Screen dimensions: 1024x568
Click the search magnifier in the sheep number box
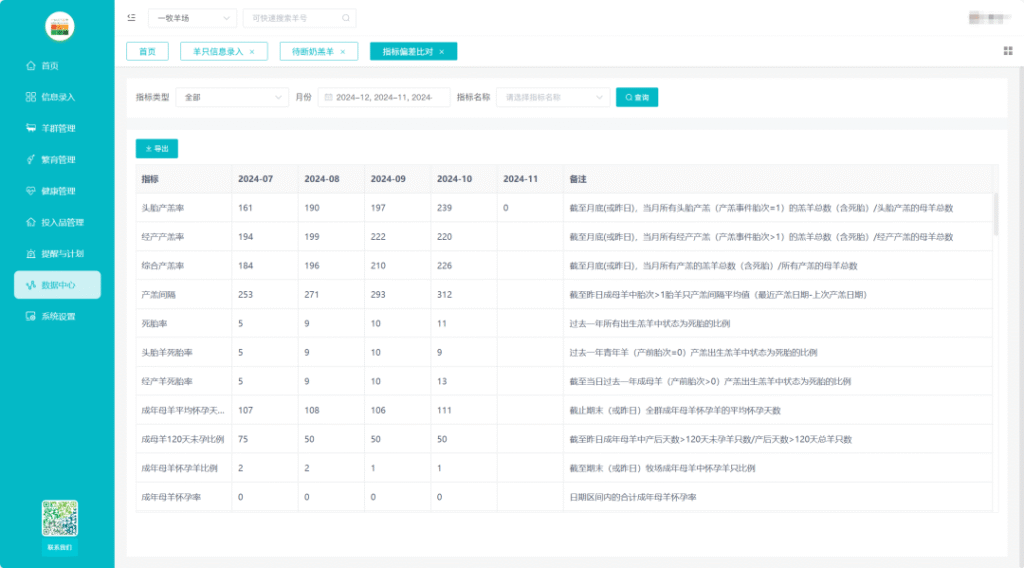click(345, 18)
